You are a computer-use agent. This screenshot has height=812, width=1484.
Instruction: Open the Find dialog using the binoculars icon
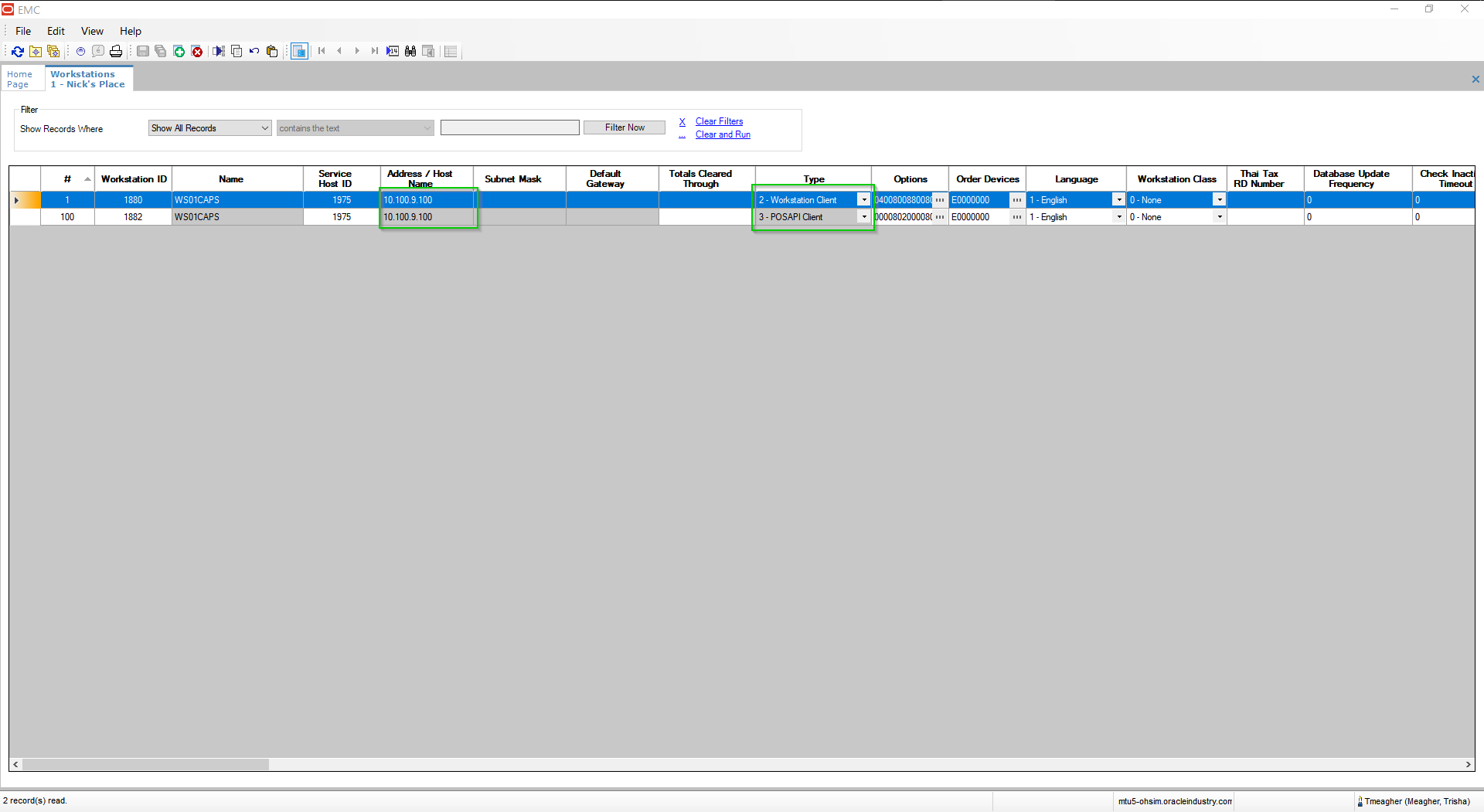pyautogui.click(x=410, y=51)
